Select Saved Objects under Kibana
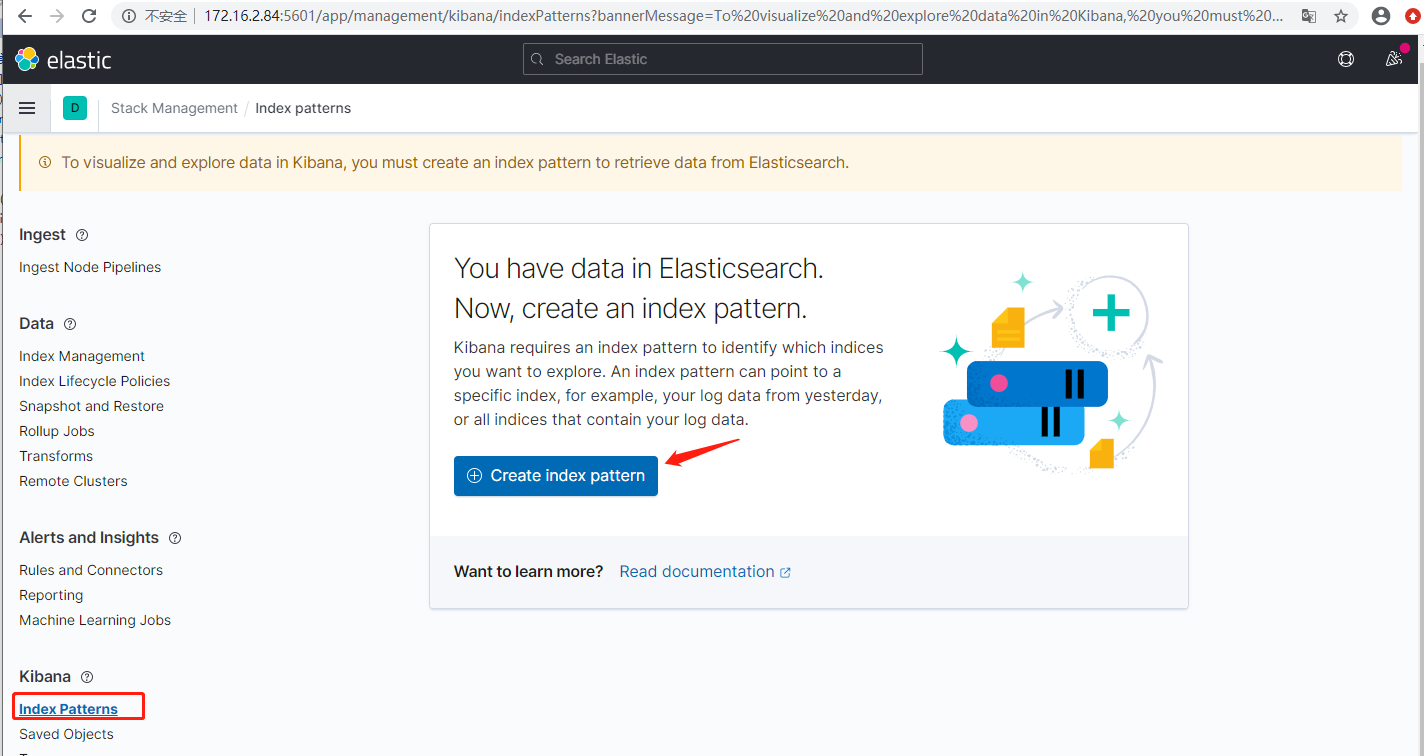 [66, 734]
